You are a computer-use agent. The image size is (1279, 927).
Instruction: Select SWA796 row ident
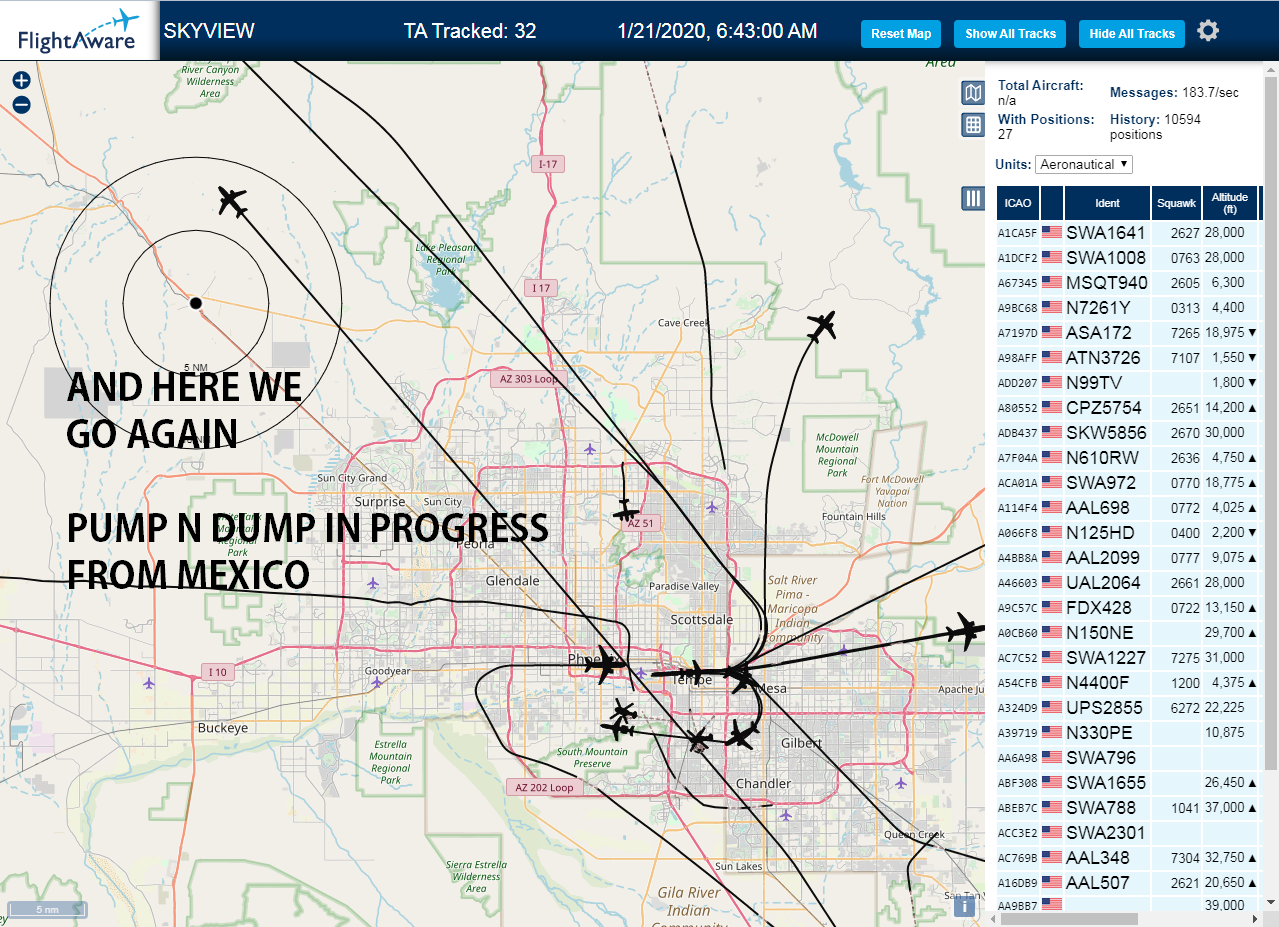[x=1101, y=757]
